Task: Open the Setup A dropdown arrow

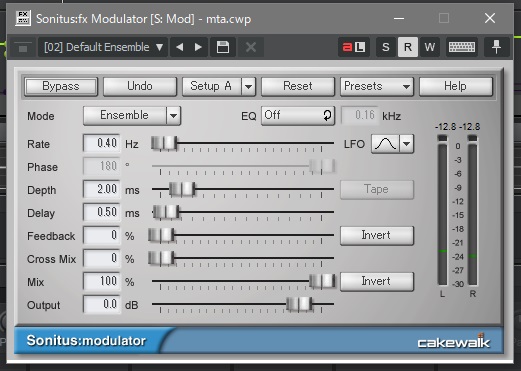Action: coord(249,87)
